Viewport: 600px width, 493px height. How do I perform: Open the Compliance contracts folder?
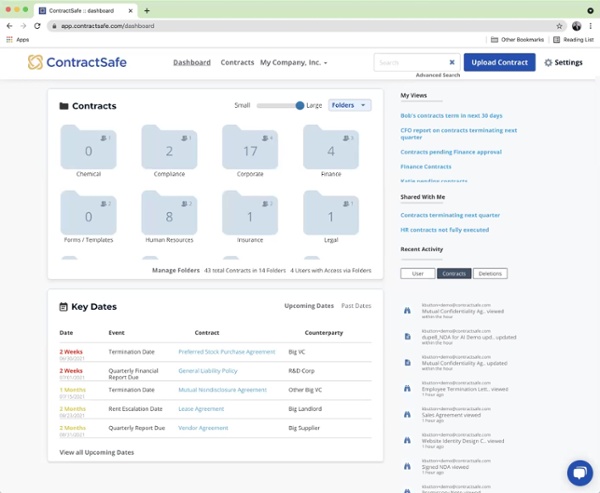click(169, 150)
